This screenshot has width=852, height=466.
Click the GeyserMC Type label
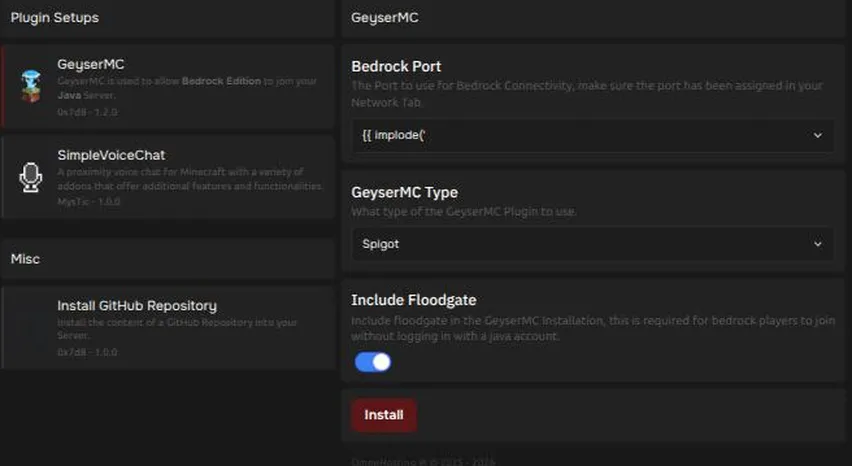tap(404, 192)
